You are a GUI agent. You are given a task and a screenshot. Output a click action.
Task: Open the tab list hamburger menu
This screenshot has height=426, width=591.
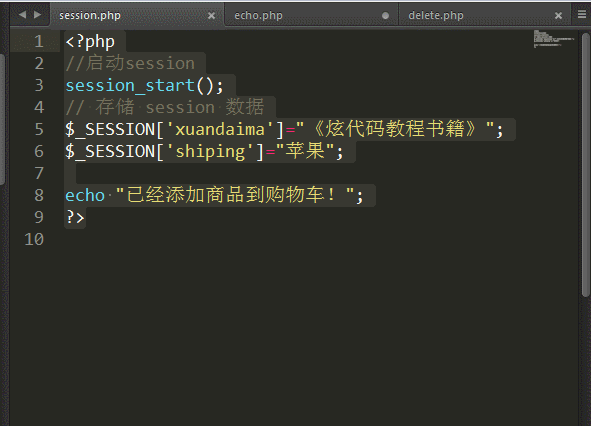click(x=582, y=14)
